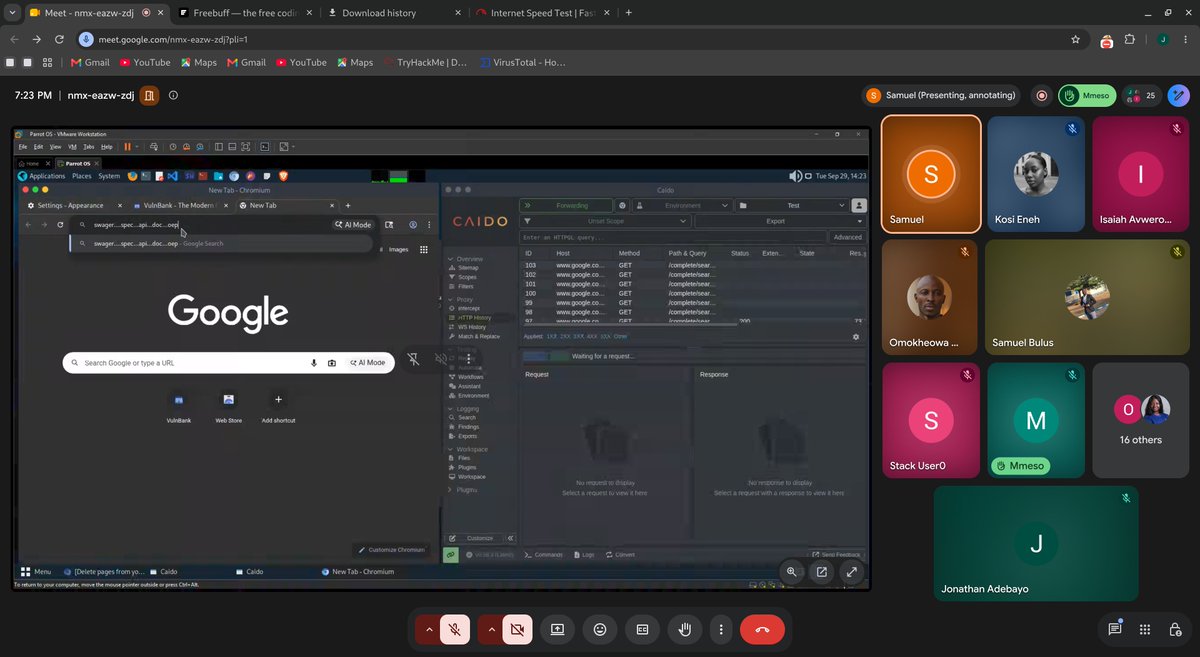Open the apps grid icon in bookmarks bar
Image resolution: width=1200 pixels, height=657 pixels.
click(47, 62)
